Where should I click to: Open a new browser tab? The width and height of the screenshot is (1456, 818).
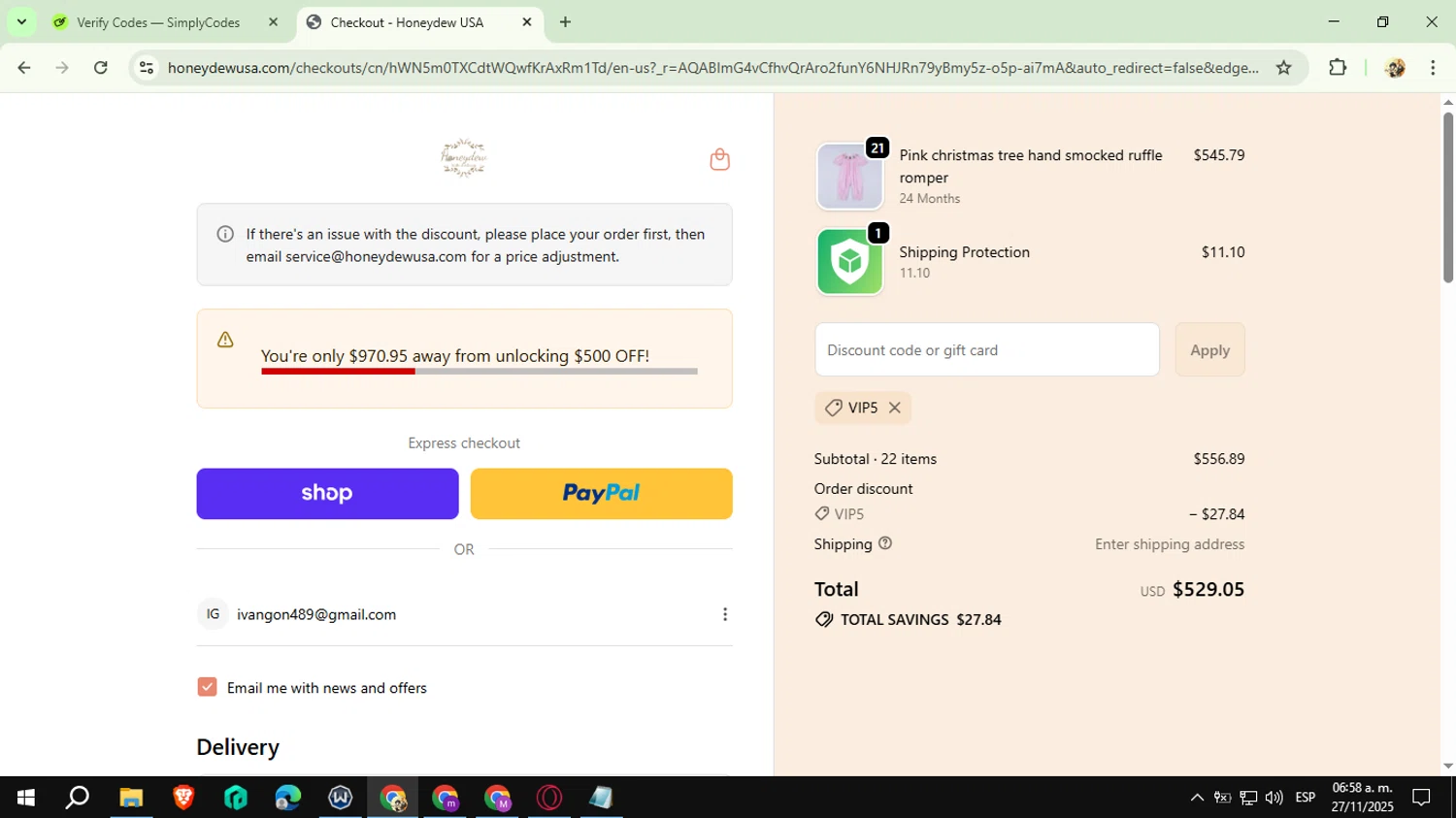click(x=565, y=22)
